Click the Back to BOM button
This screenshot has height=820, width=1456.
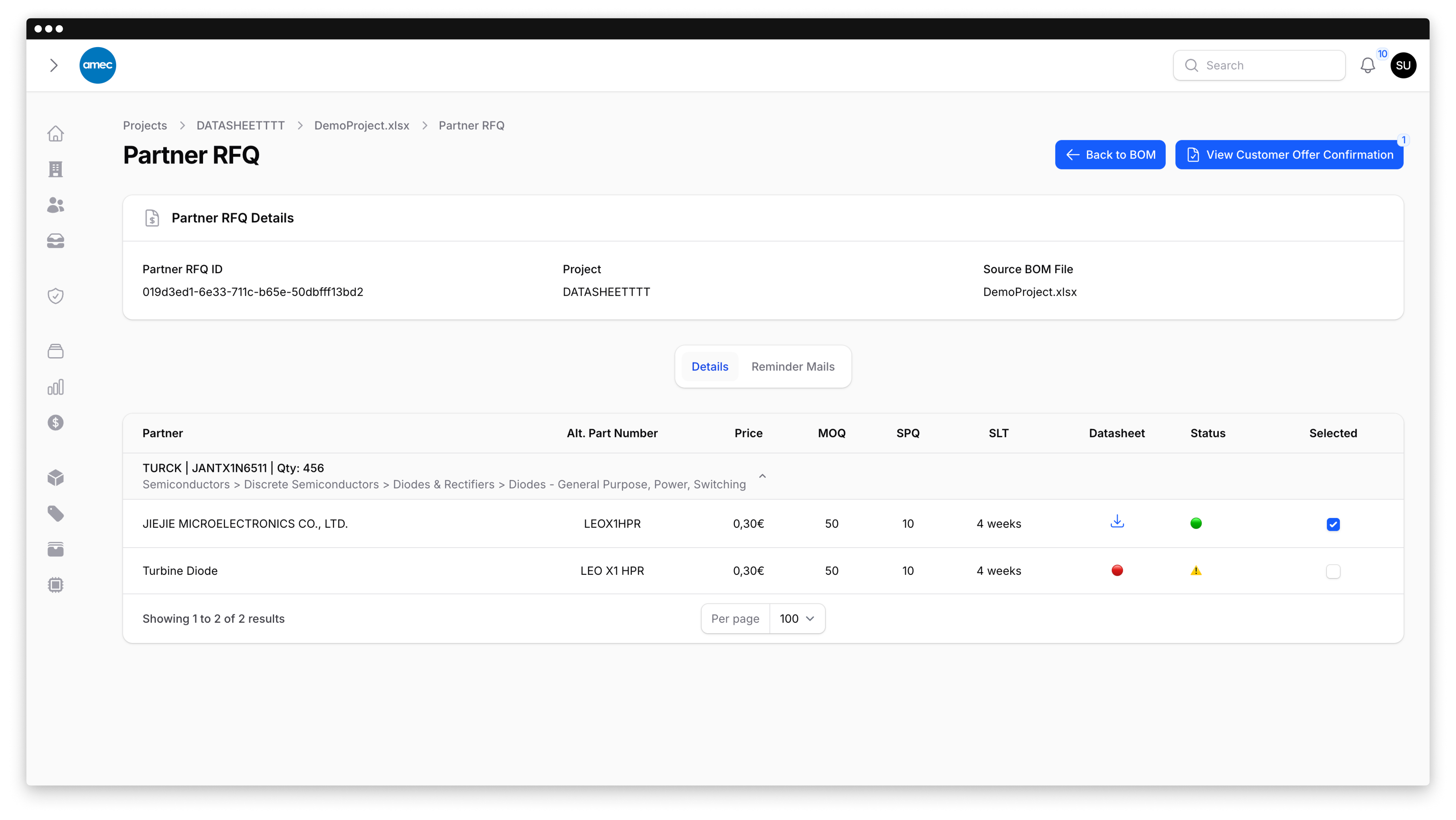click(1110, 155)
